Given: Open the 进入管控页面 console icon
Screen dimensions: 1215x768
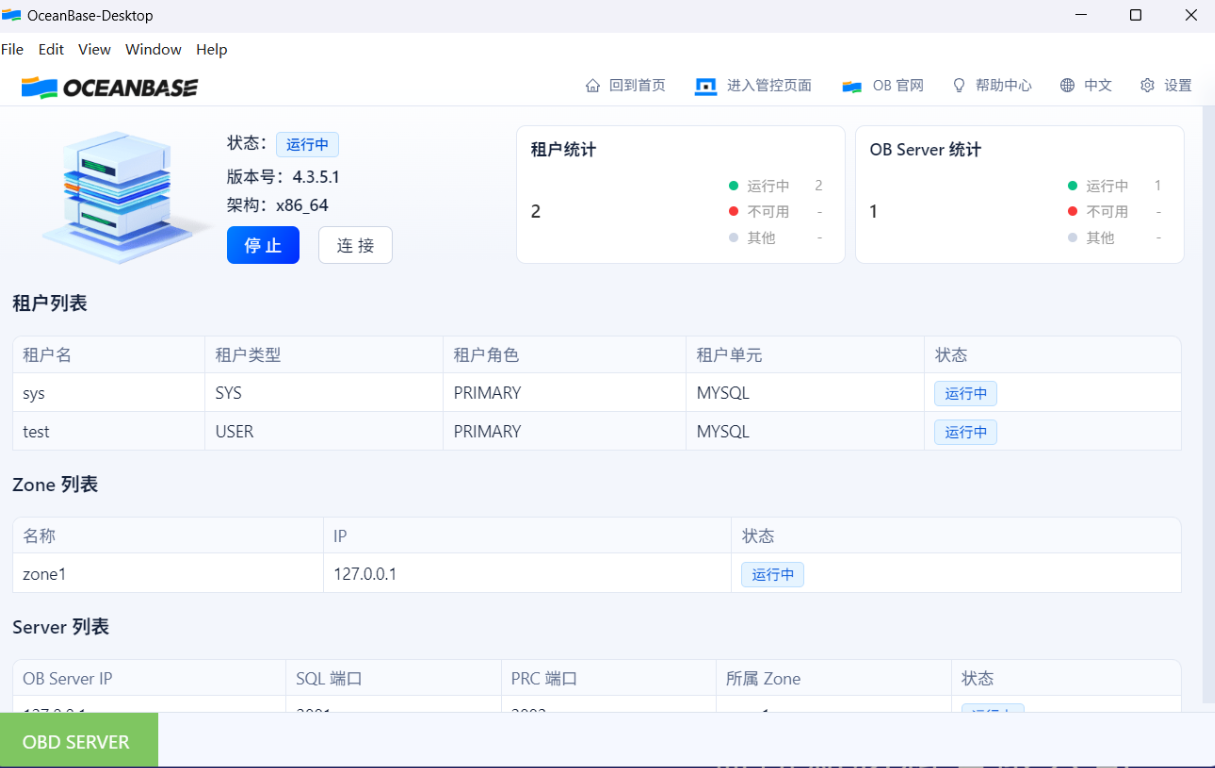Looking at the screenshot, I should coord(704,86).
